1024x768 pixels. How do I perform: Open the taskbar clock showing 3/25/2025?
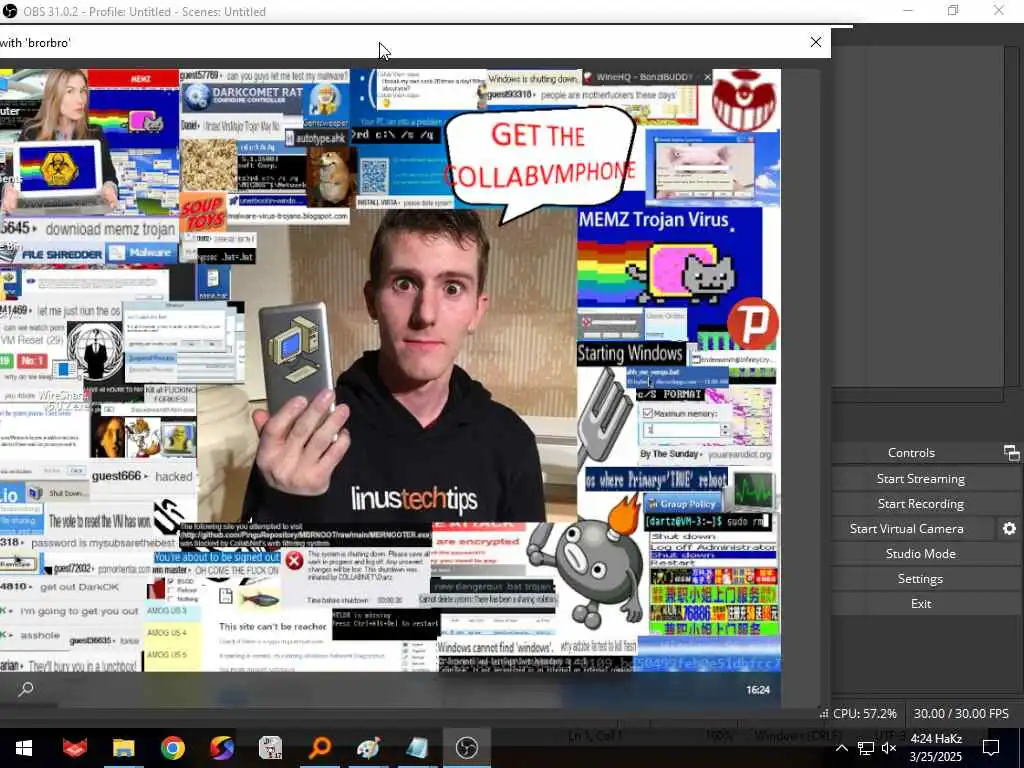tap(936, 748)
